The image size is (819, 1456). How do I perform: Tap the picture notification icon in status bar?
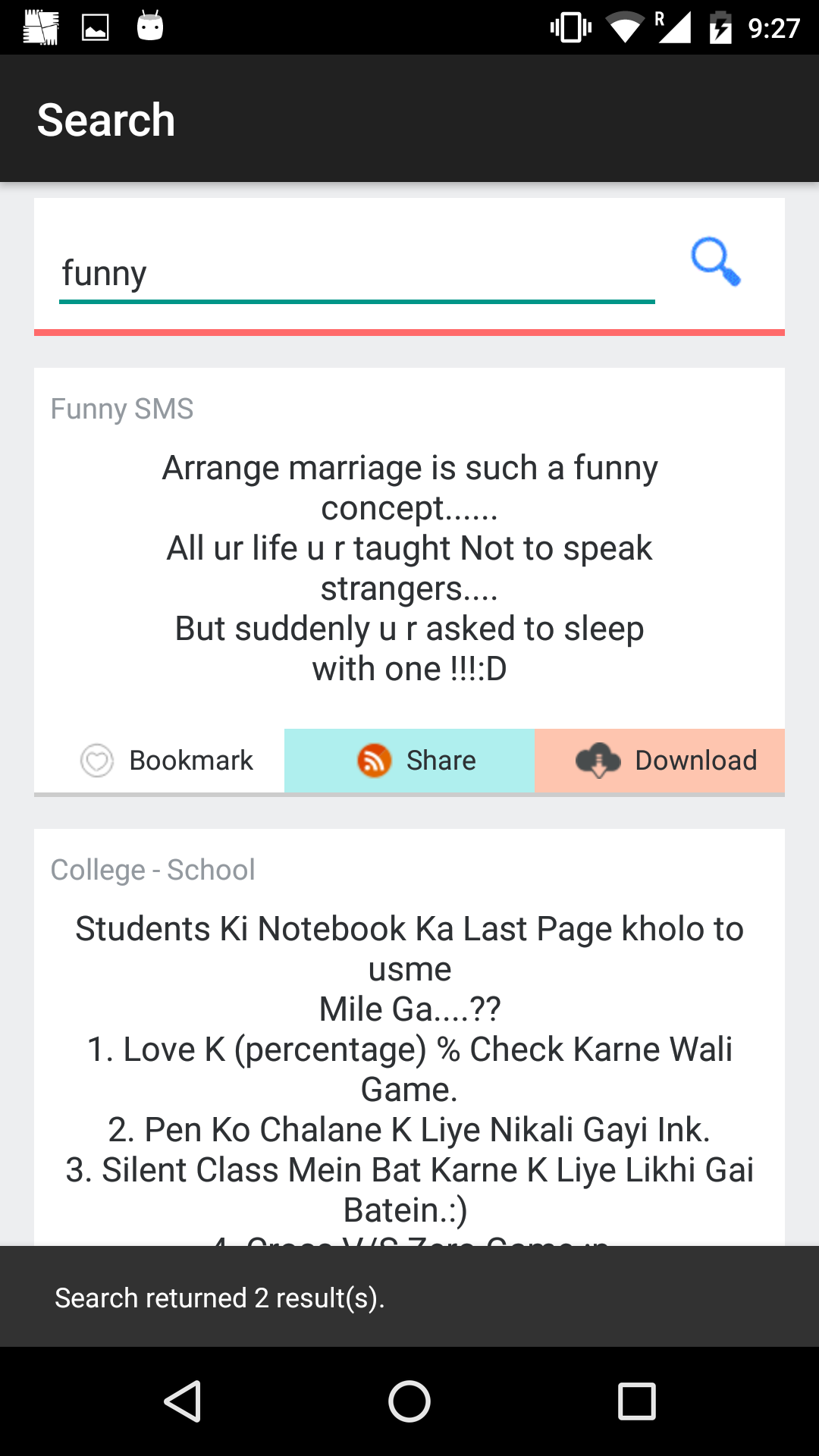(x=95, y=28)
